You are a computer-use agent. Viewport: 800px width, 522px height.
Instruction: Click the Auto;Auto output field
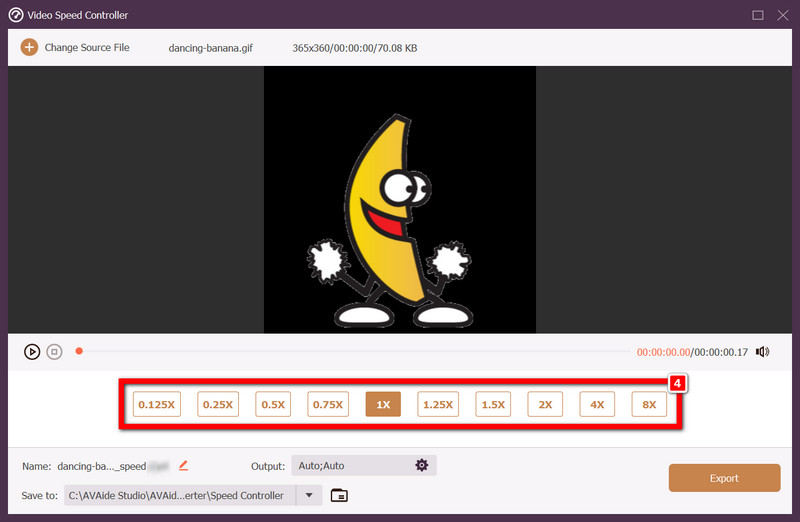350,466
